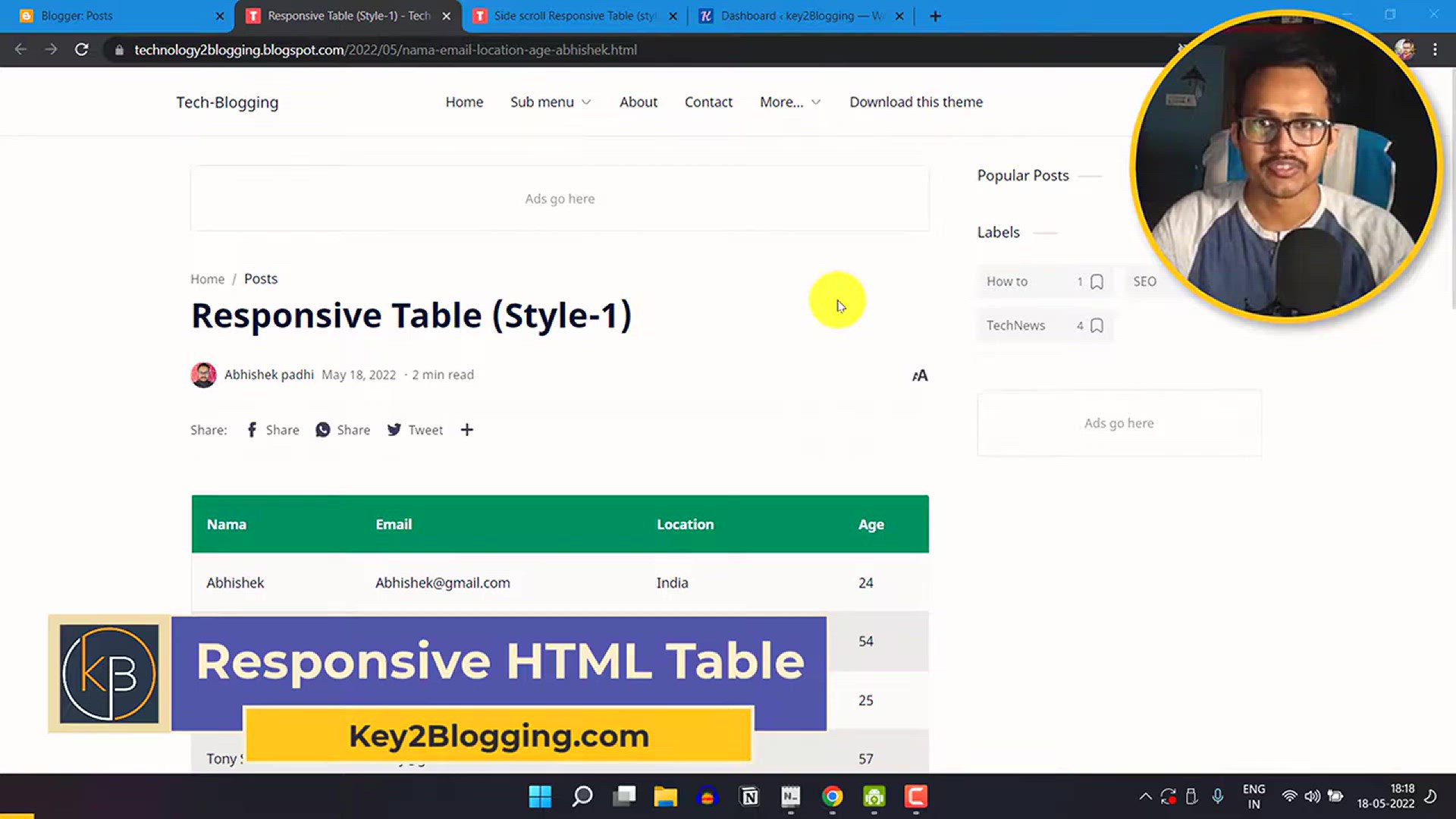
Task: Tweet this post on Twitter
Action: (415, 430)
